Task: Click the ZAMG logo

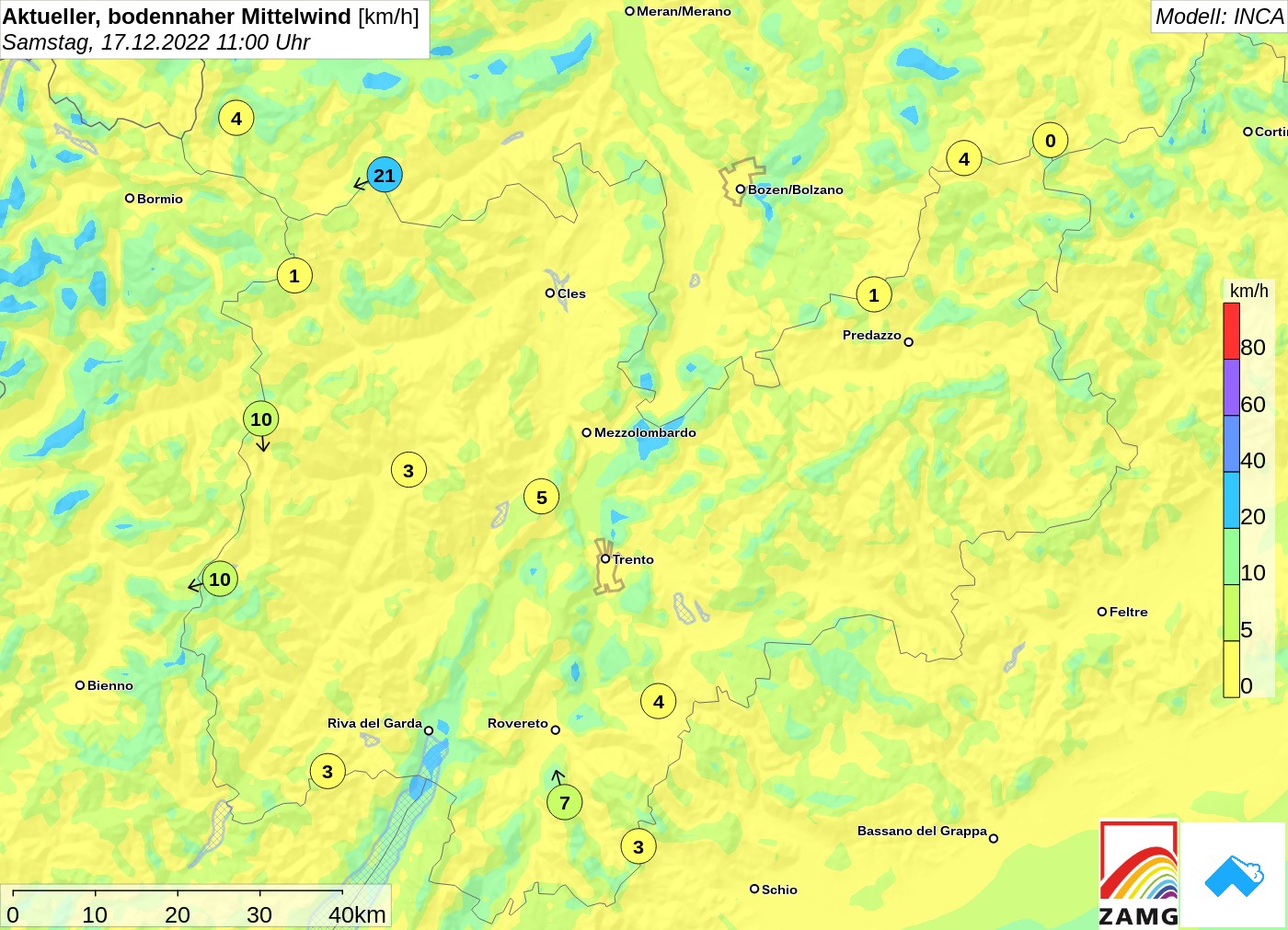Action: point(1138,874)
